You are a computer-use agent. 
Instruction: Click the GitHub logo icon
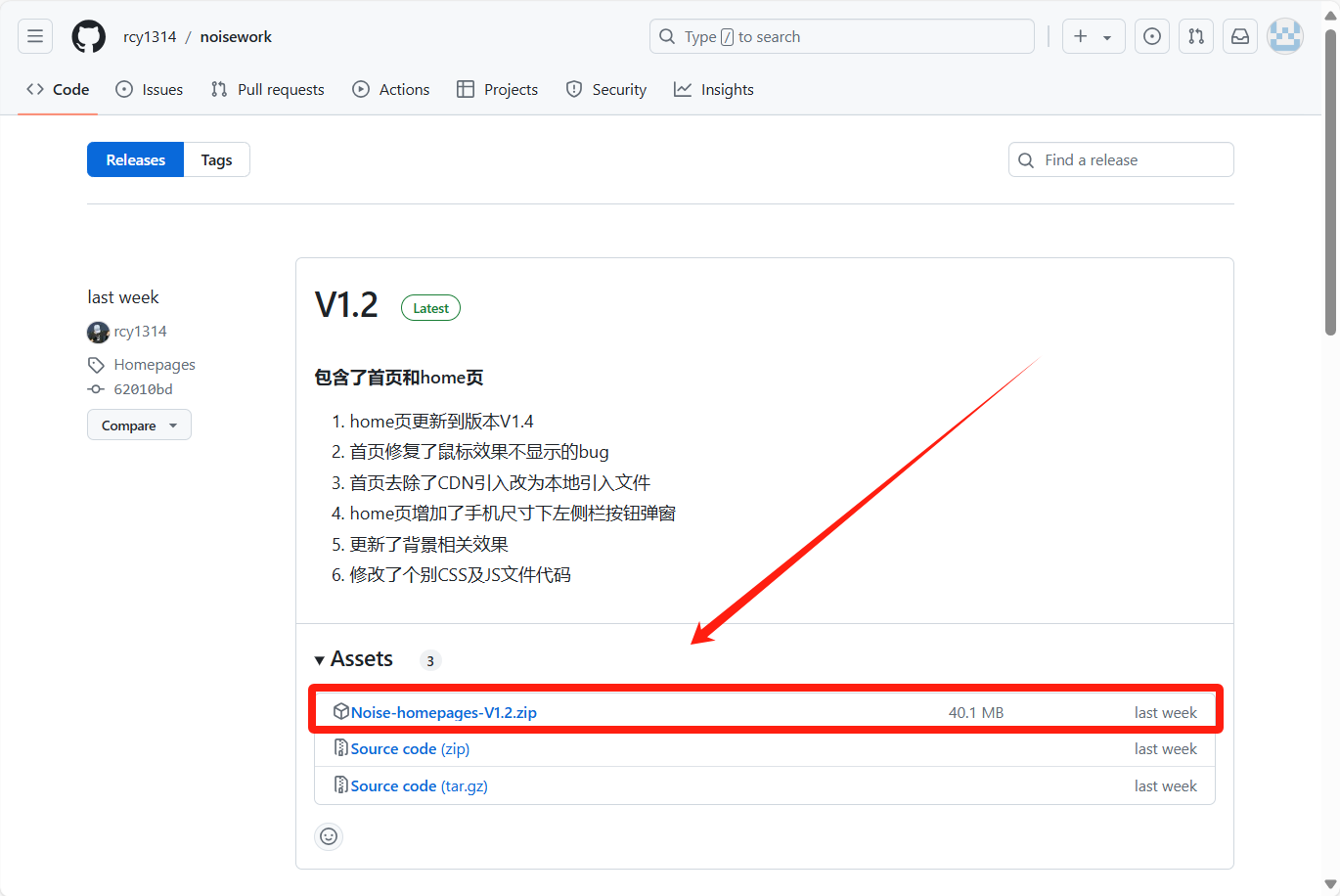89,36
